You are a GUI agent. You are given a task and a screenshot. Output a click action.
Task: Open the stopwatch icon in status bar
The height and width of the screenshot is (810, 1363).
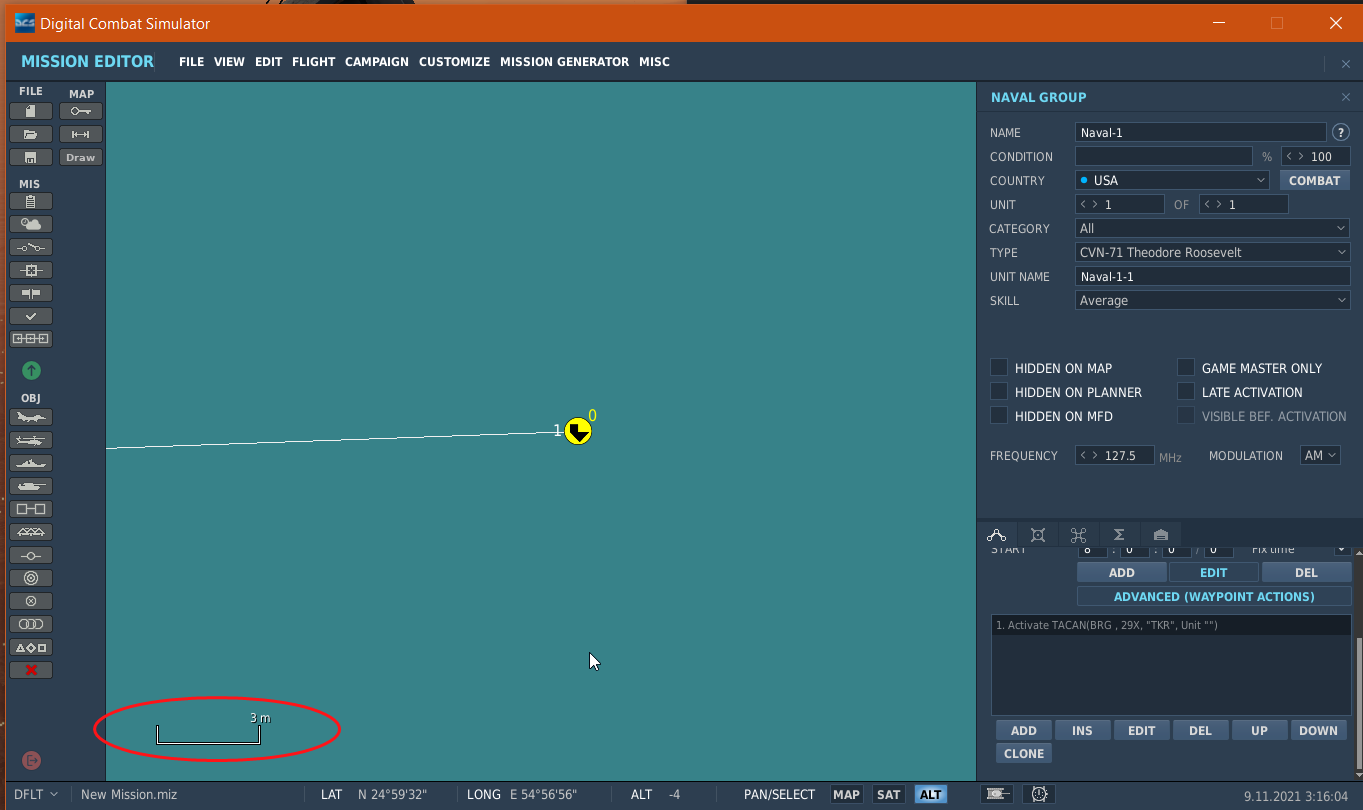click(1040, 794)
